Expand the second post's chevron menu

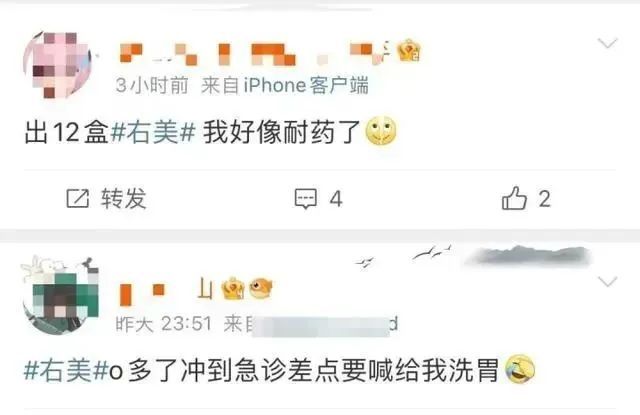tap(607, 282)
